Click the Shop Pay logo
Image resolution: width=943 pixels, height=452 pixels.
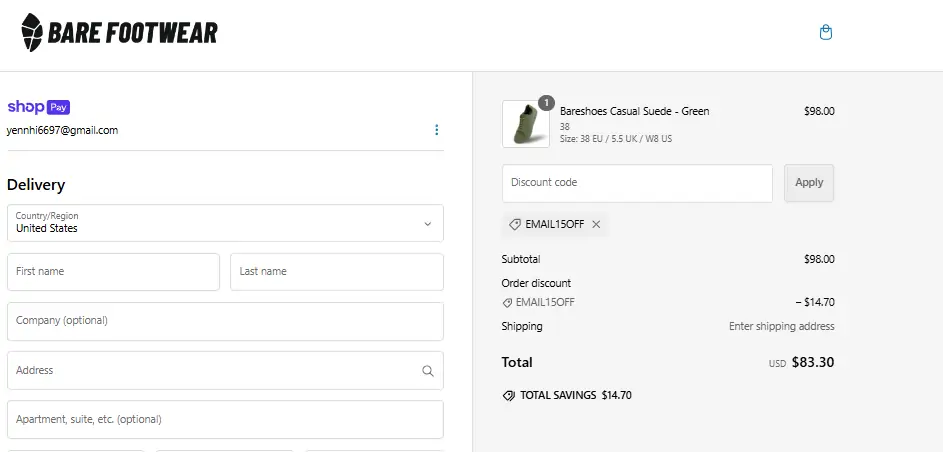[38, 107]
